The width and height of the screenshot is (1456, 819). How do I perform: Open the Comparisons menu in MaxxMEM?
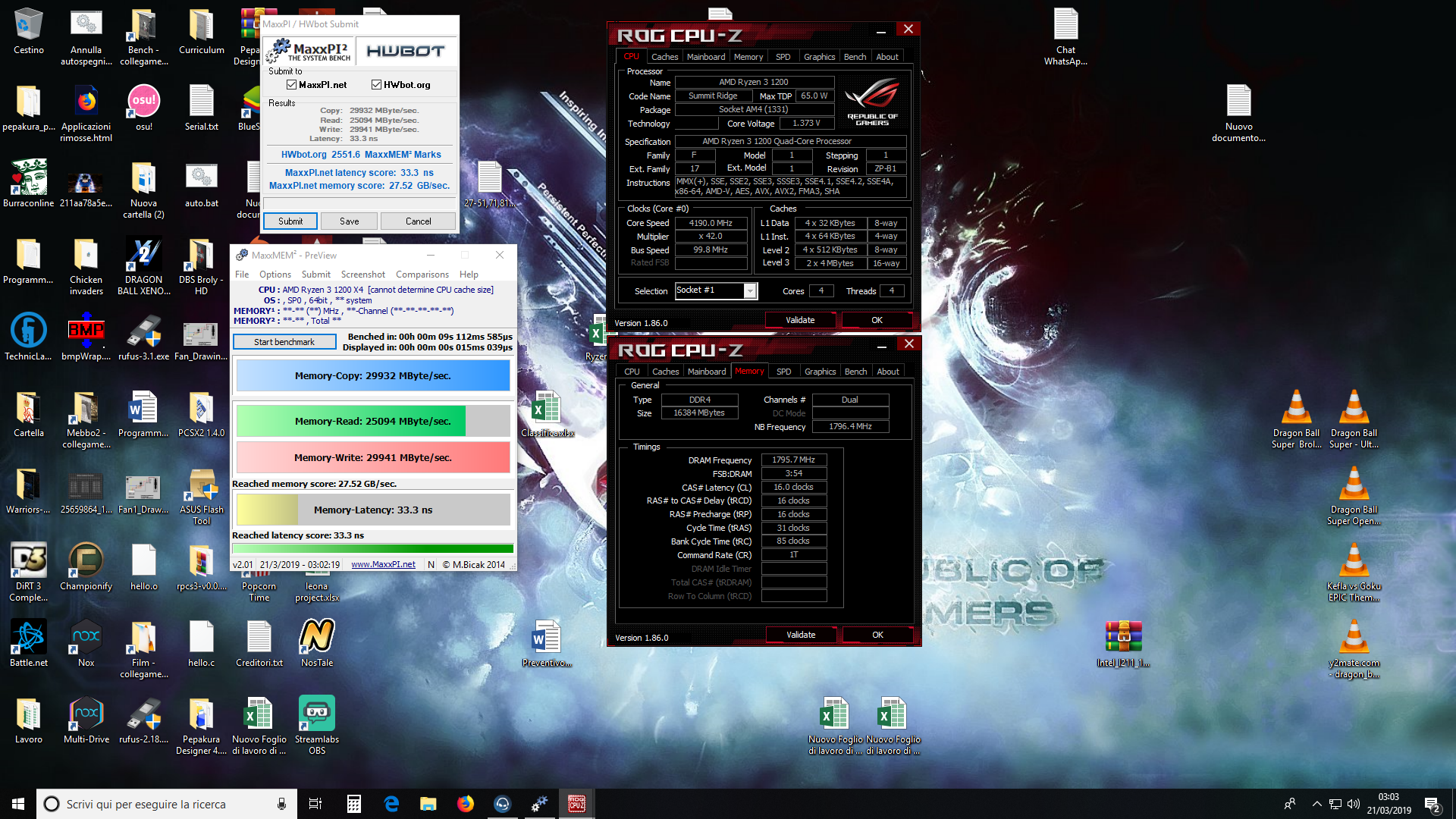(422, 275)
